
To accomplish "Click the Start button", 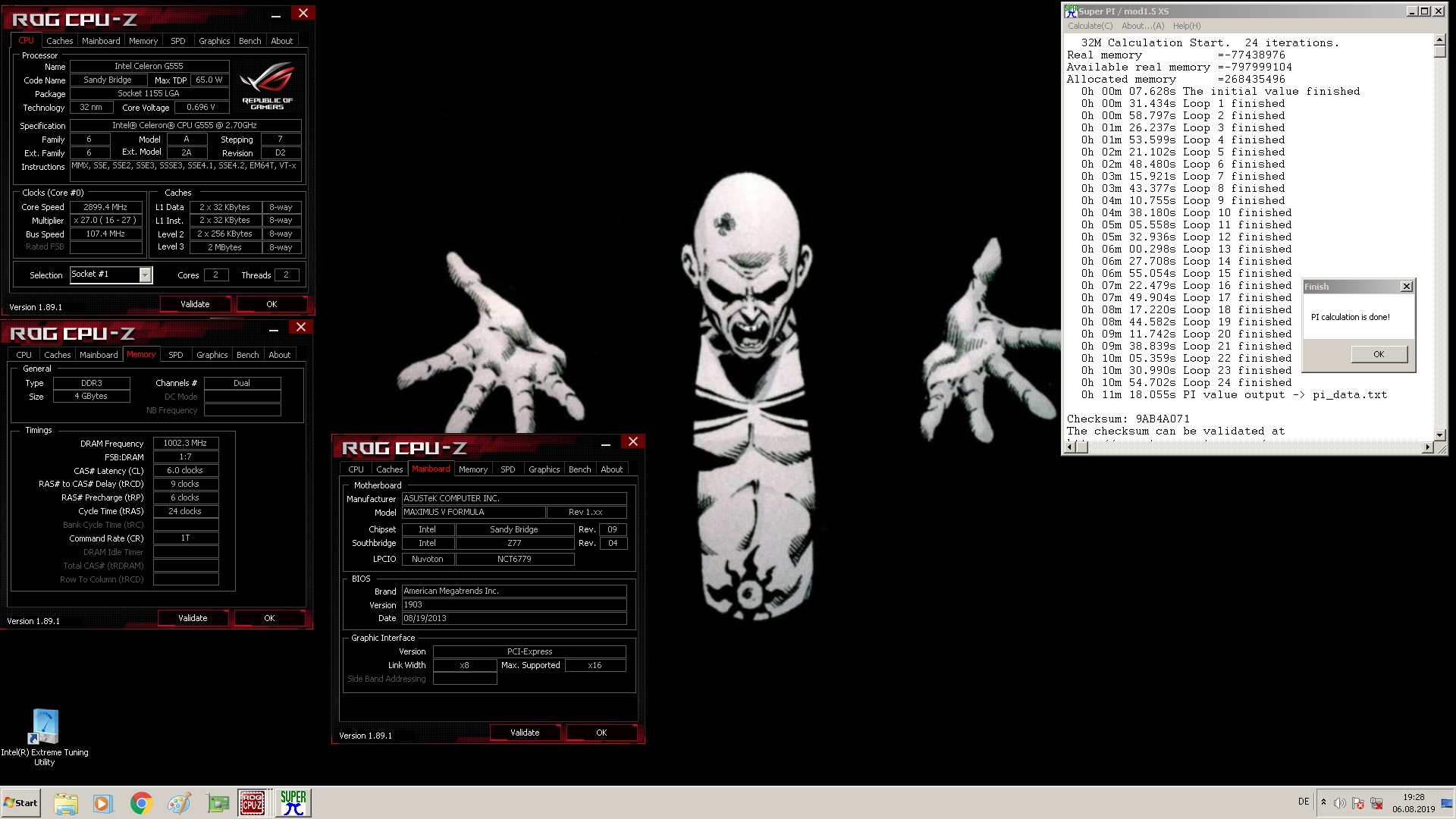I will pos(20,803).
